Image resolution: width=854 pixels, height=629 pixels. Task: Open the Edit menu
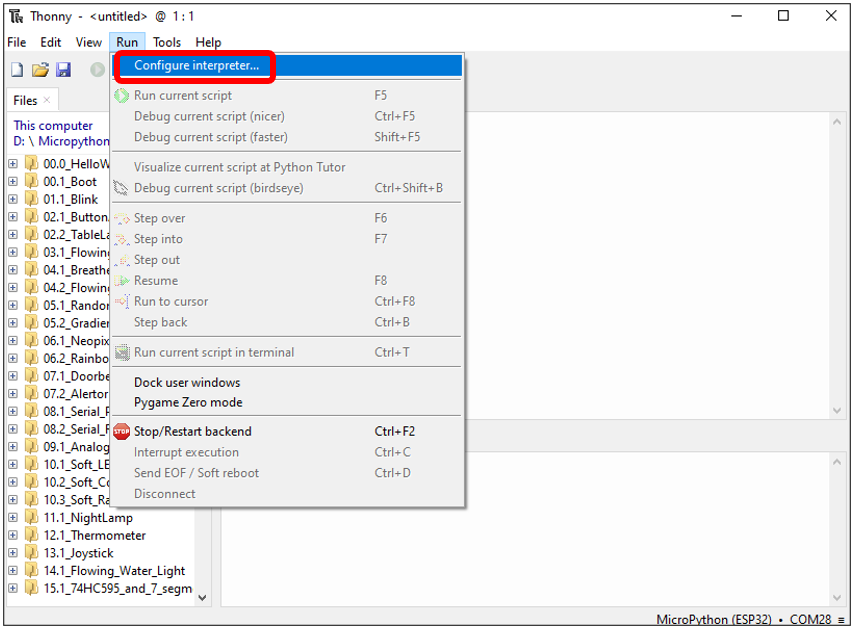click(51, 42)
